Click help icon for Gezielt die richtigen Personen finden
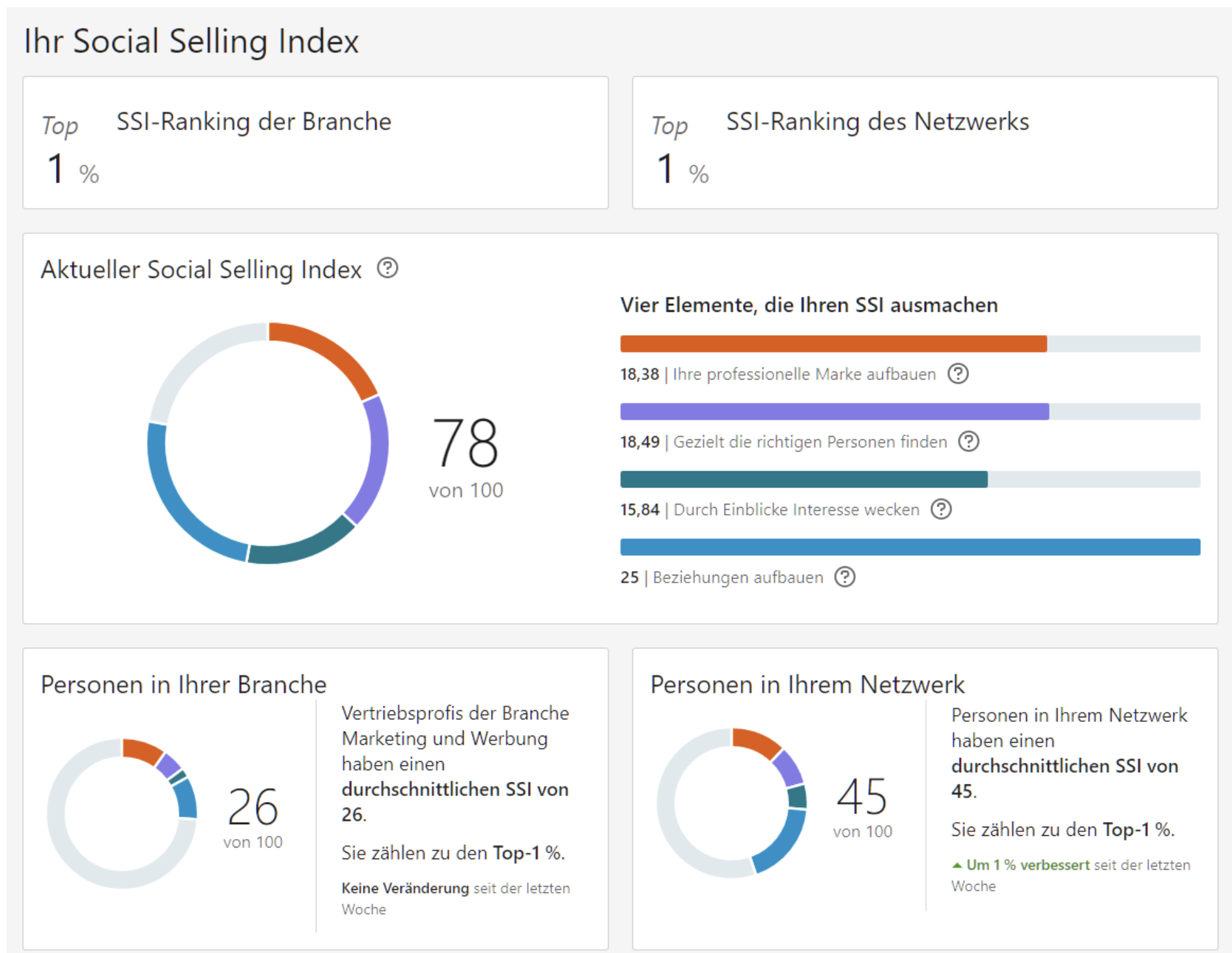 click(969, 441)
